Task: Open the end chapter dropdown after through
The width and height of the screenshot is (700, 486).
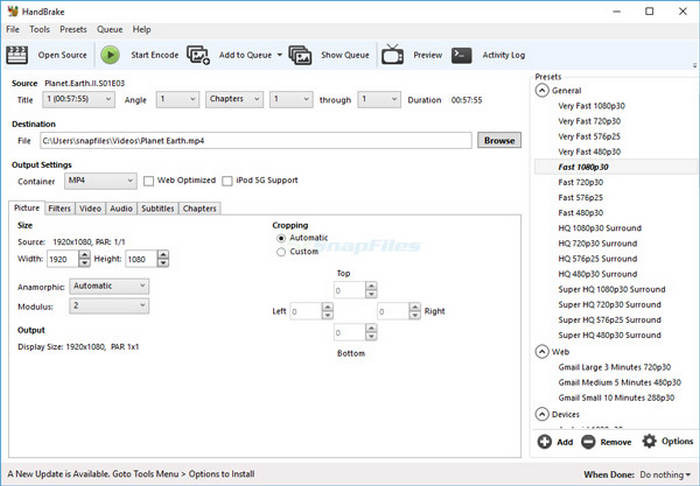Action: [379, 100]
